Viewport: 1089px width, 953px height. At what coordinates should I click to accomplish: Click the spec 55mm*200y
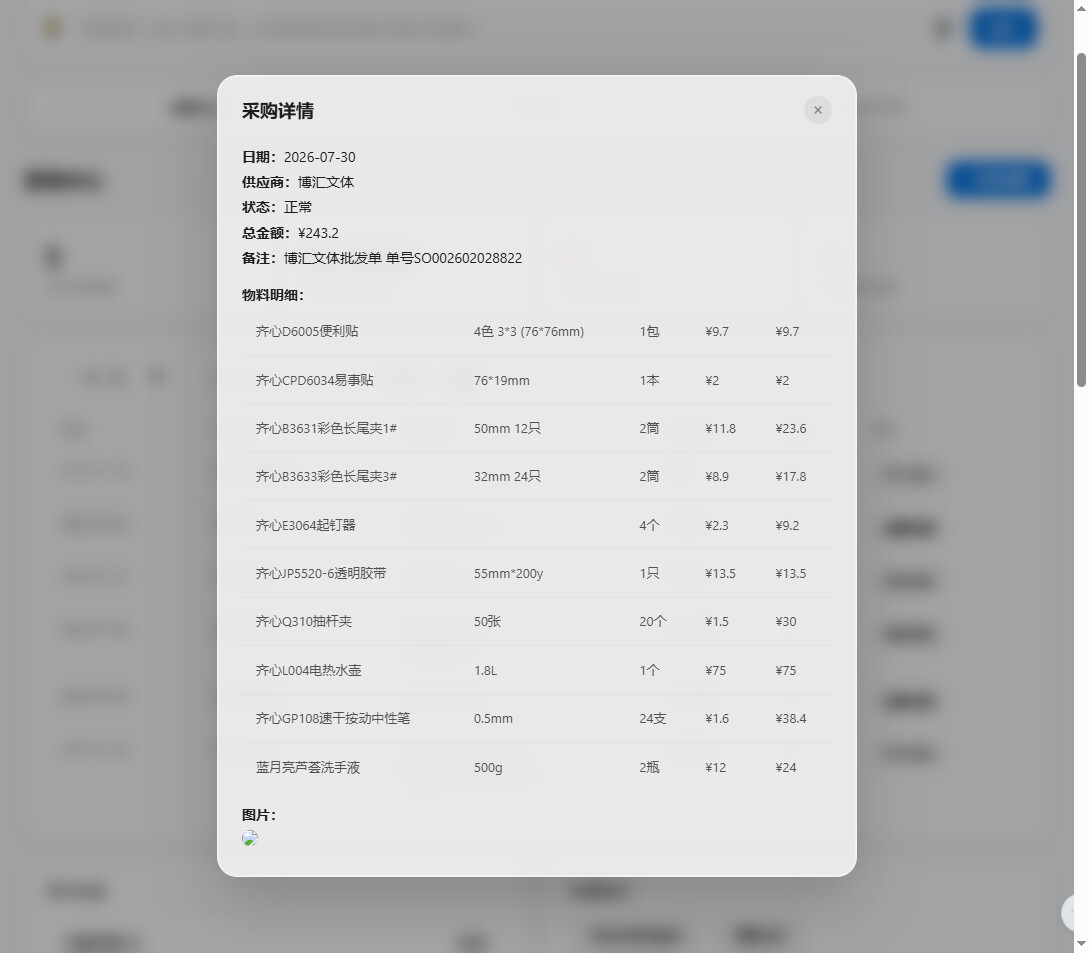pyautogui.click(x=508, y=573)
